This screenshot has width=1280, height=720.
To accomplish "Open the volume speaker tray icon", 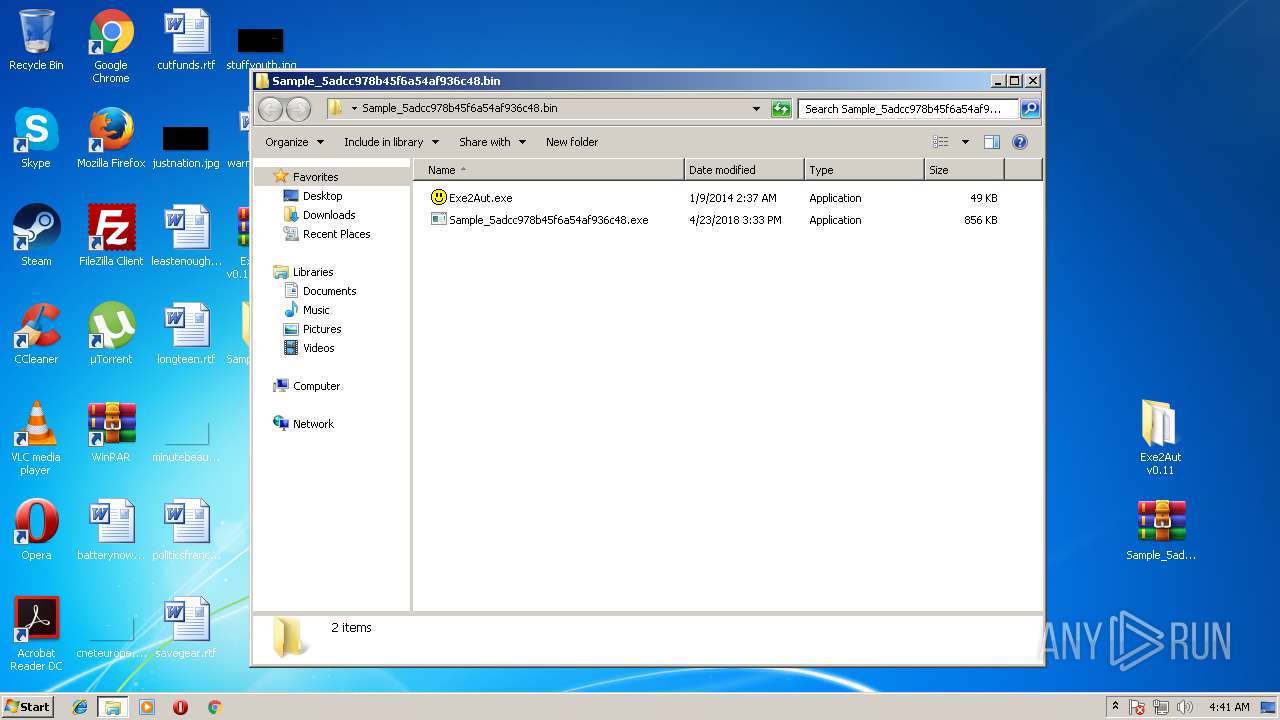I will (1185, 707).
